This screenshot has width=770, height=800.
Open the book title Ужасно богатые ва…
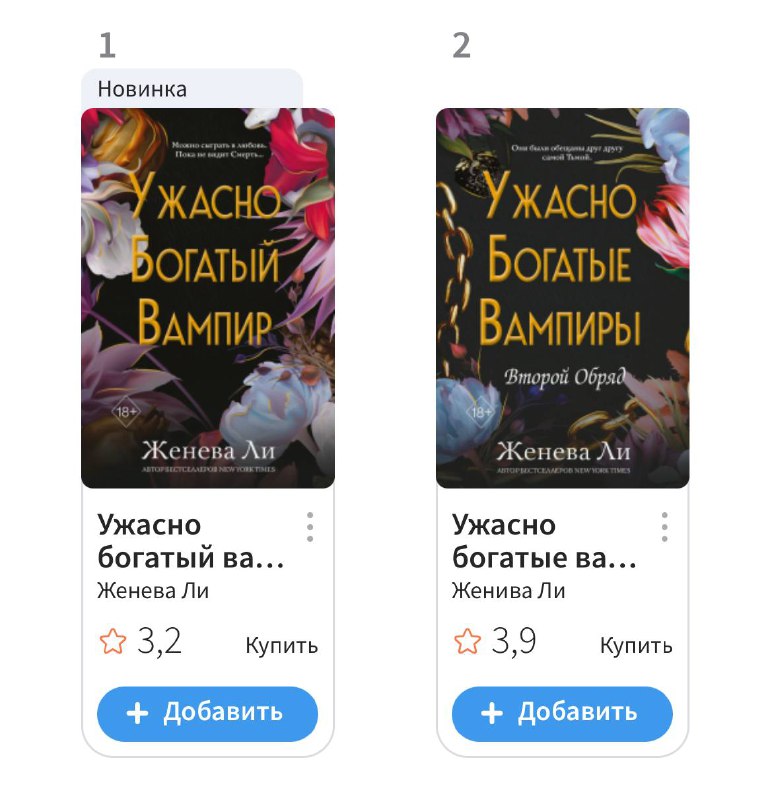tap(544, 541)
